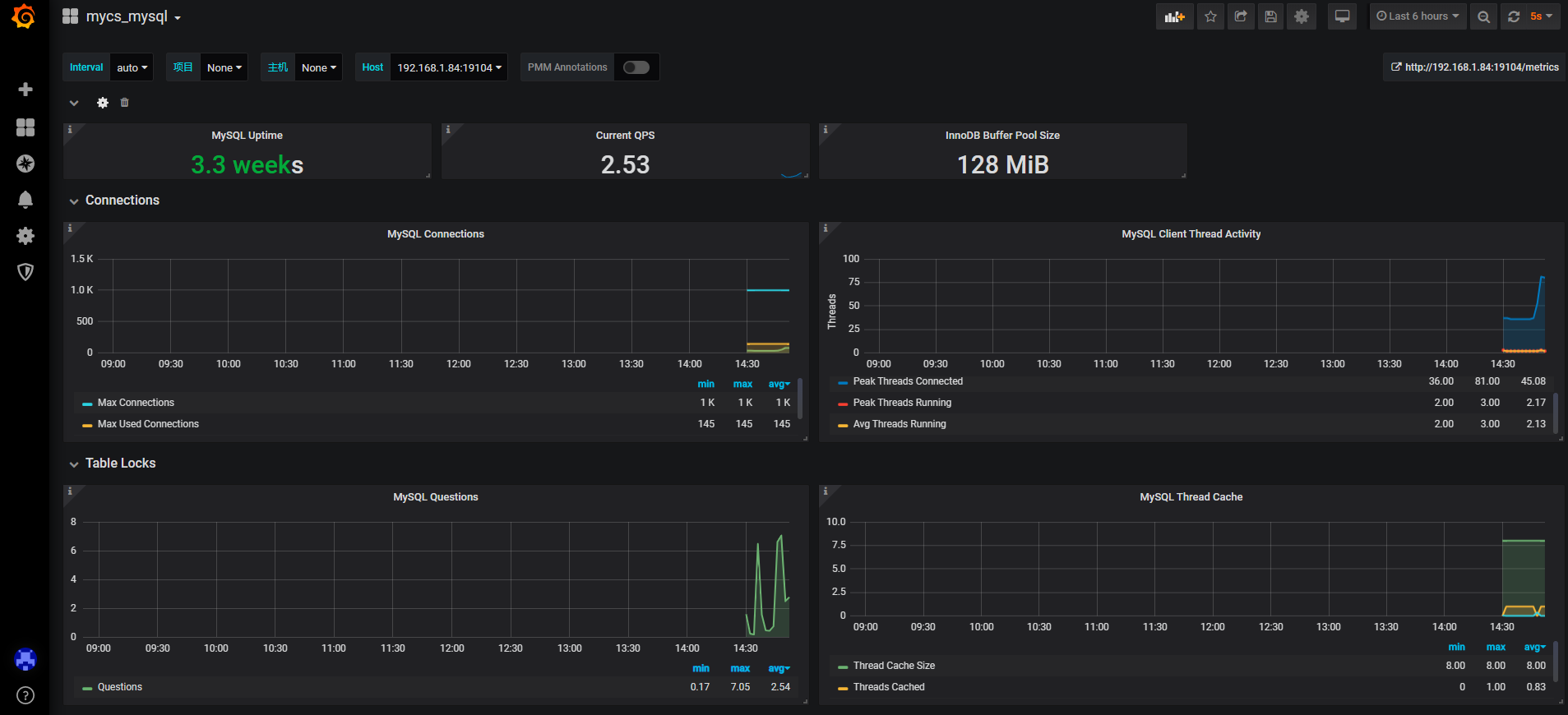This screenshot has height=715, width=1568.
Task: Open the MySQL Uptime panel title menu
Action: click(247, 136)
